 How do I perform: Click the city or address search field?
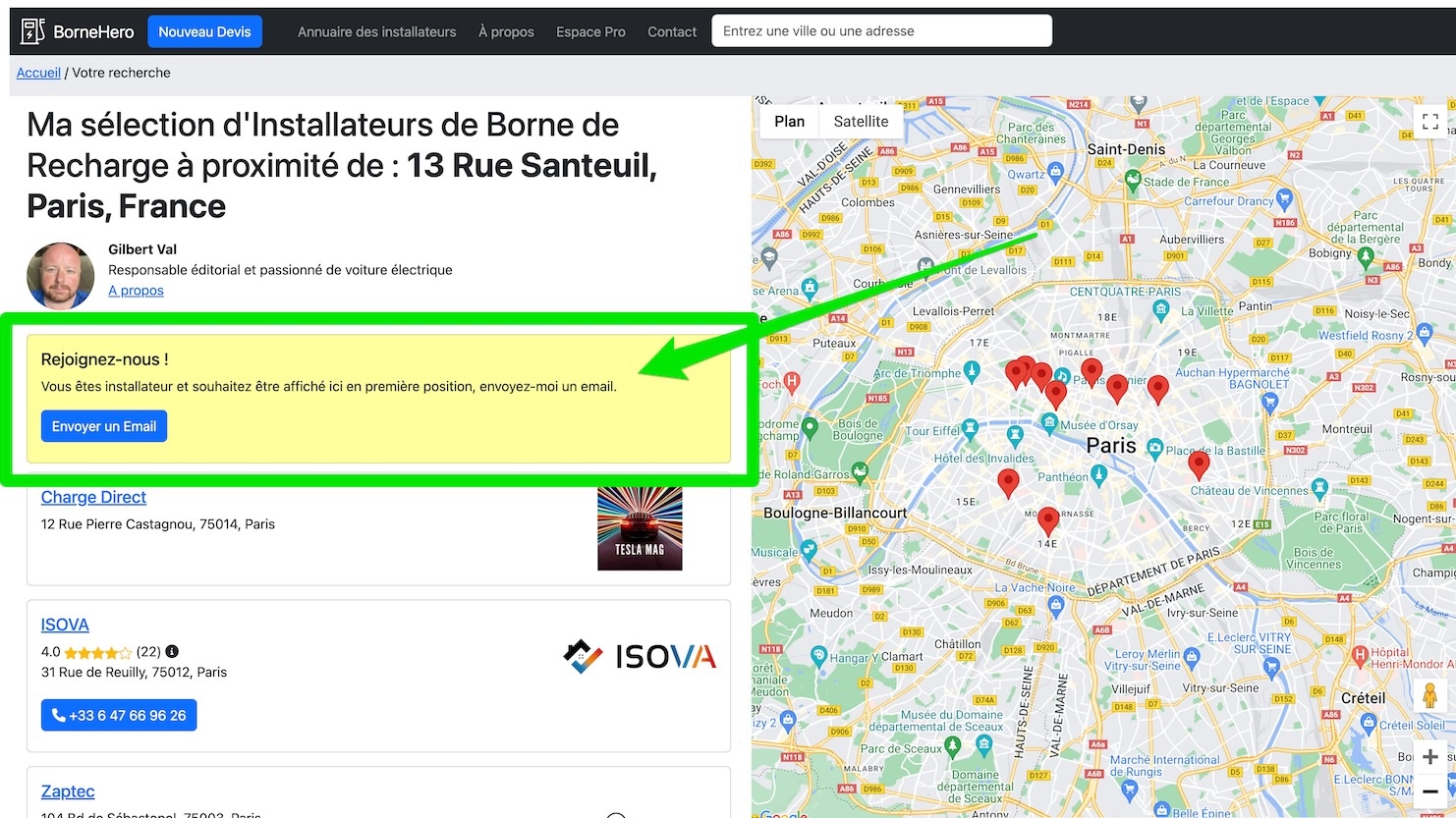pos(881,30)
